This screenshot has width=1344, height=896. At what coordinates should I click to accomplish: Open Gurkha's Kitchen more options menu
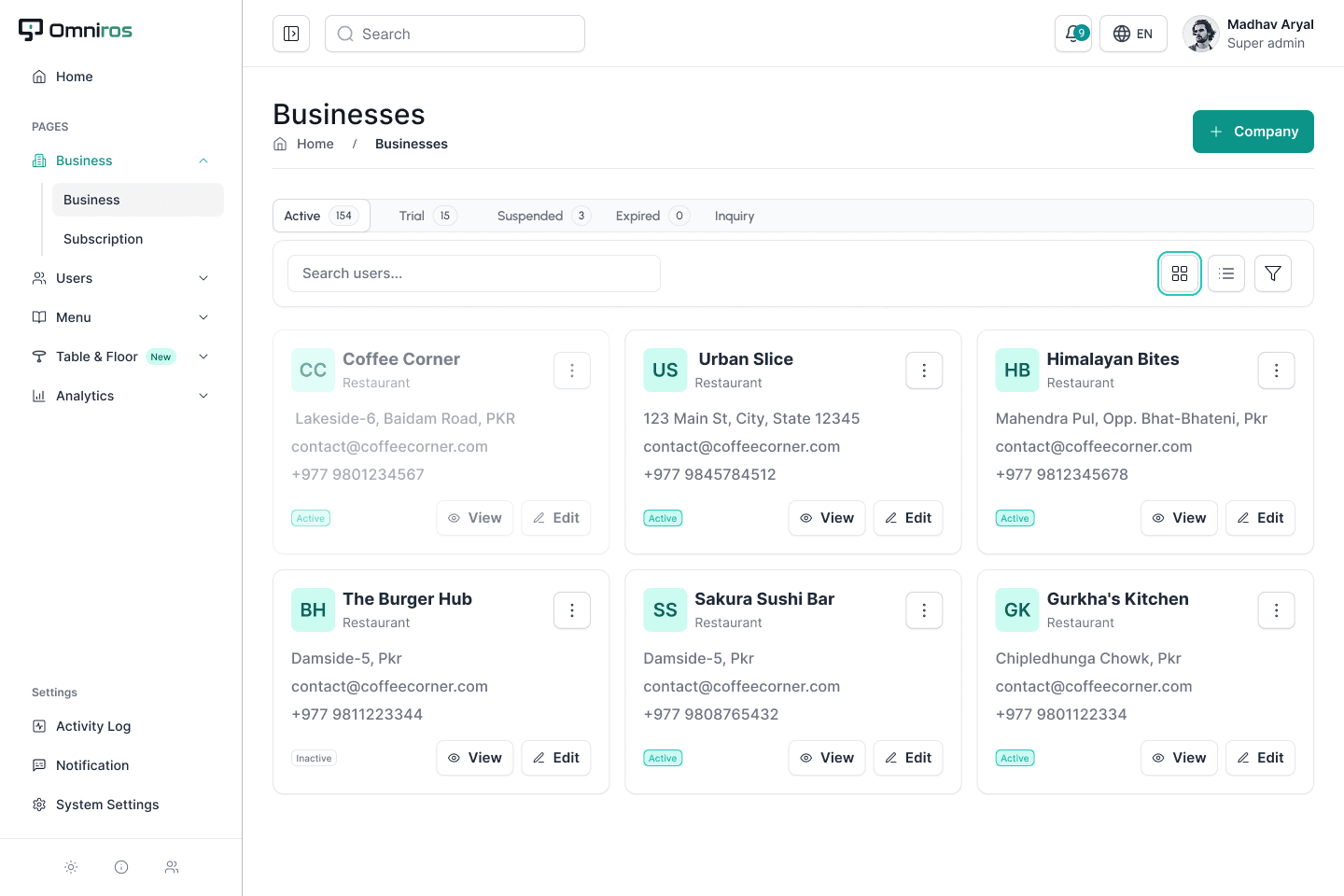[1276, 610]
